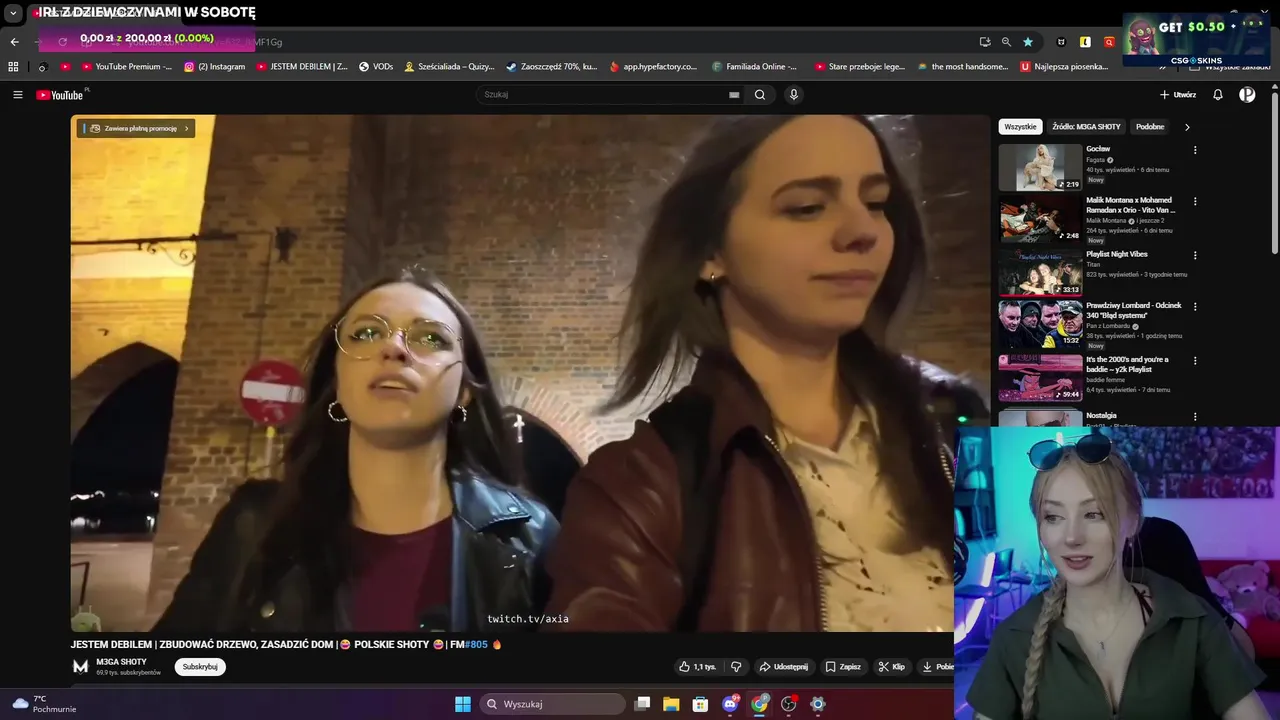
Task: Reload the page with the refresh icon
Action: [62, 42]
